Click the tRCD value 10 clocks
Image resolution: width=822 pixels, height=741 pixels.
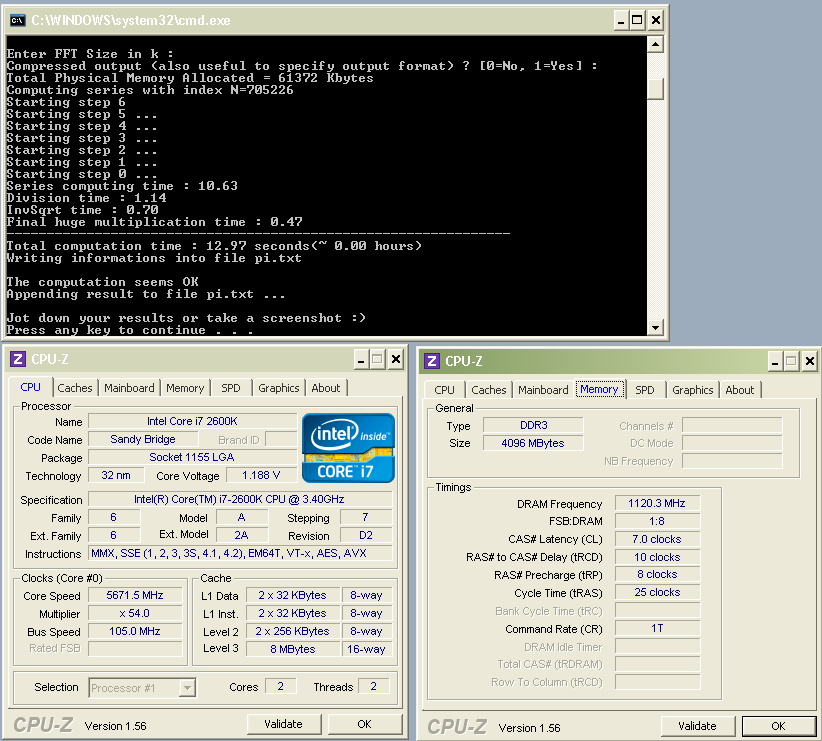click(x=657, y=557)
